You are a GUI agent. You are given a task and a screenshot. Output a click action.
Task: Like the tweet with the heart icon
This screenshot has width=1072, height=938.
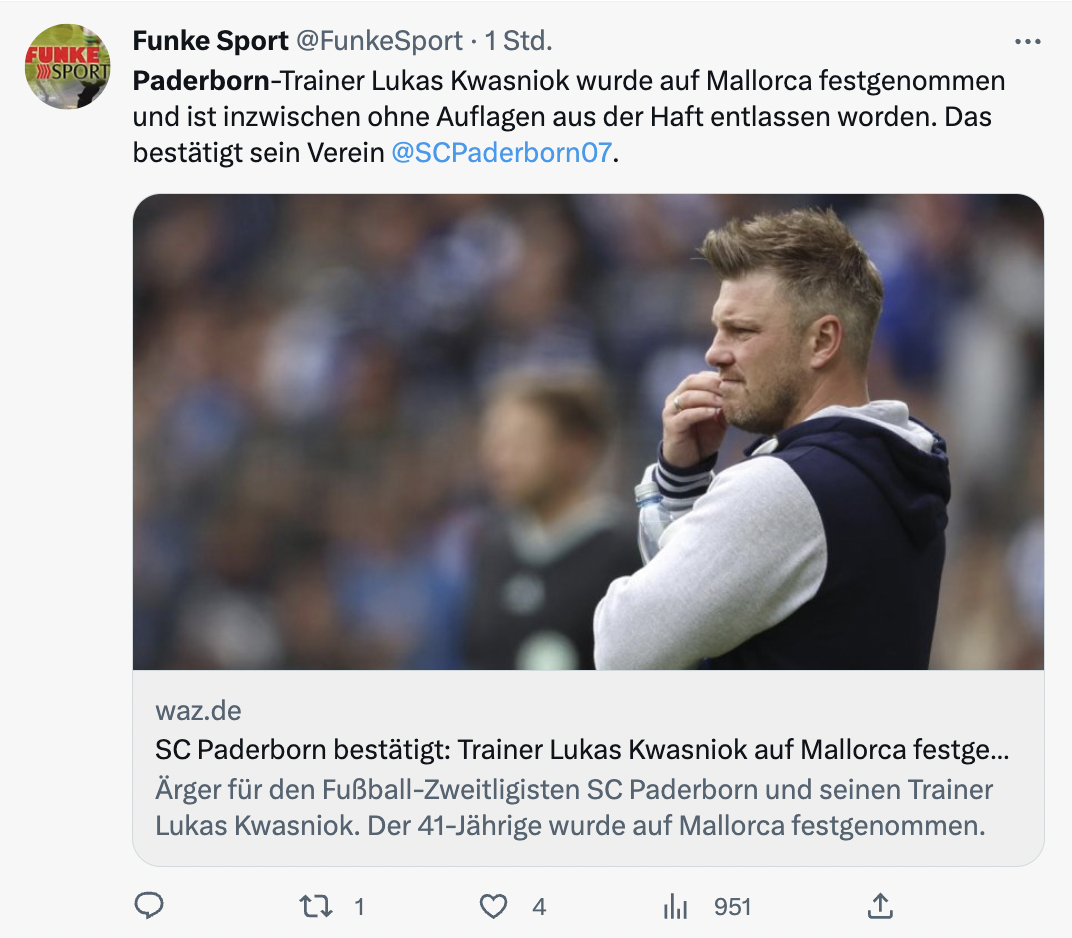493,906
